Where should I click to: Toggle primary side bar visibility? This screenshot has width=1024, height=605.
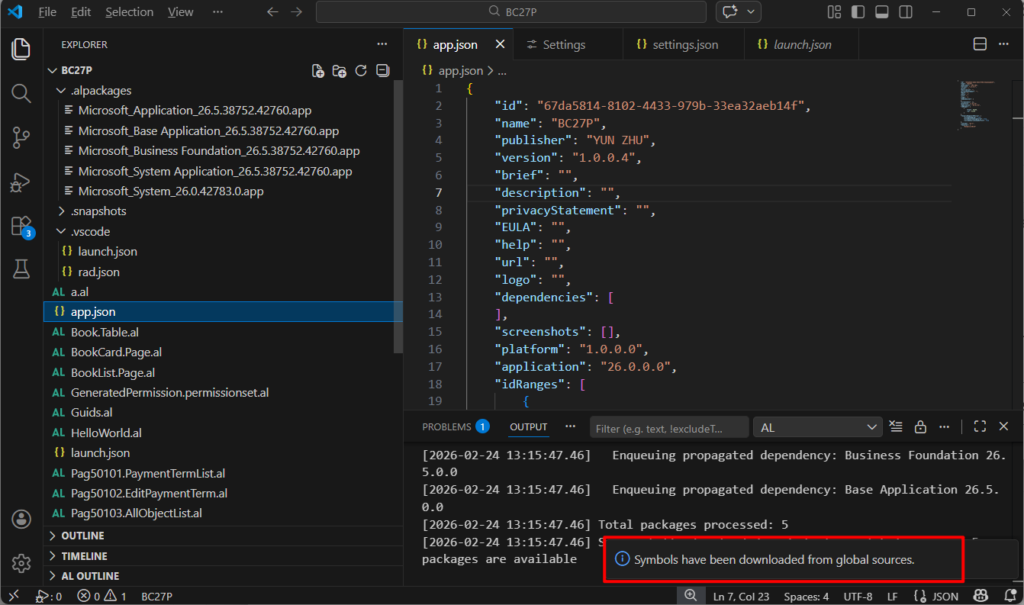tap(858, 12)
